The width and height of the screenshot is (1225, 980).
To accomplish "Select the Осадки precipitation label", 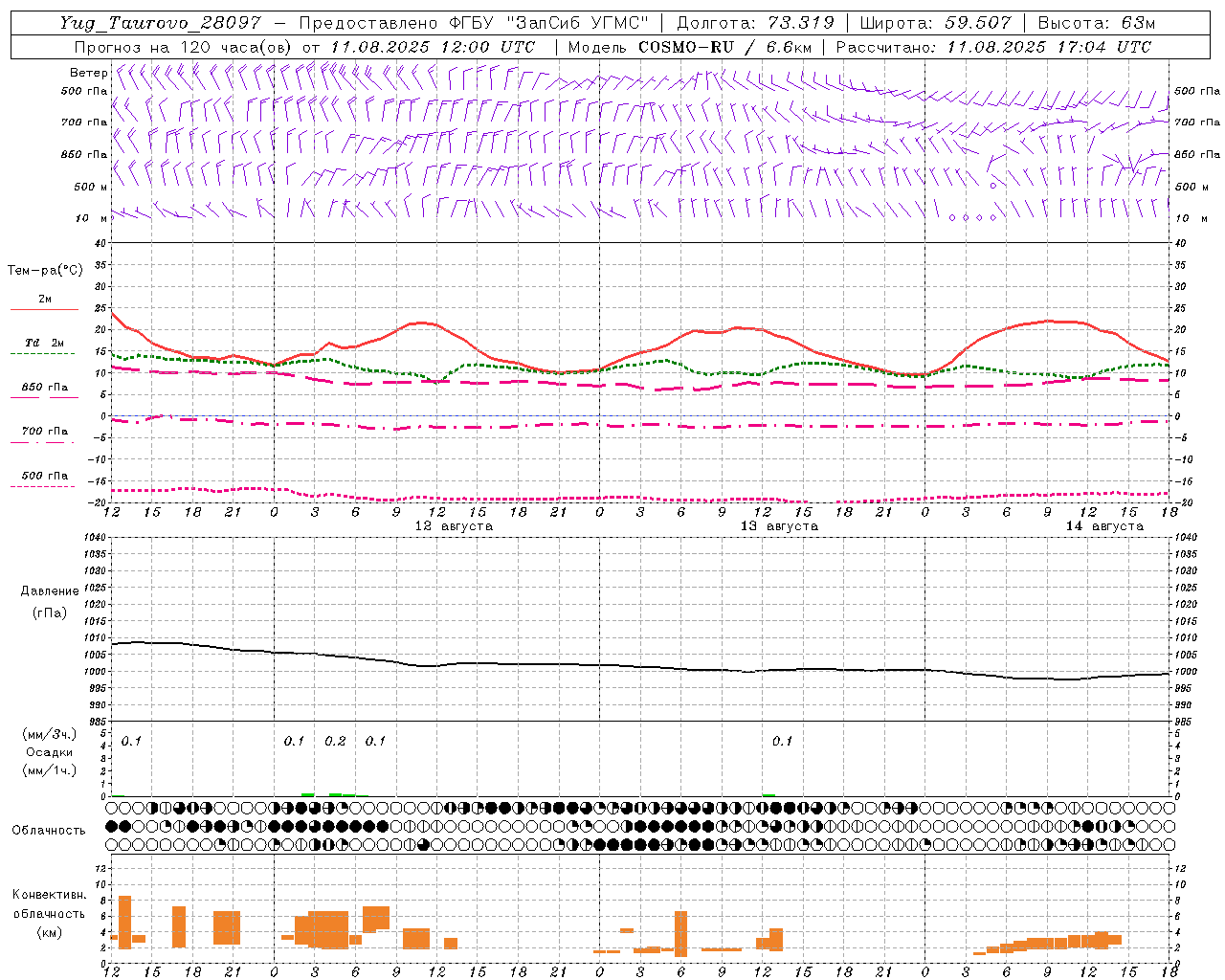I will pos(50,752).
